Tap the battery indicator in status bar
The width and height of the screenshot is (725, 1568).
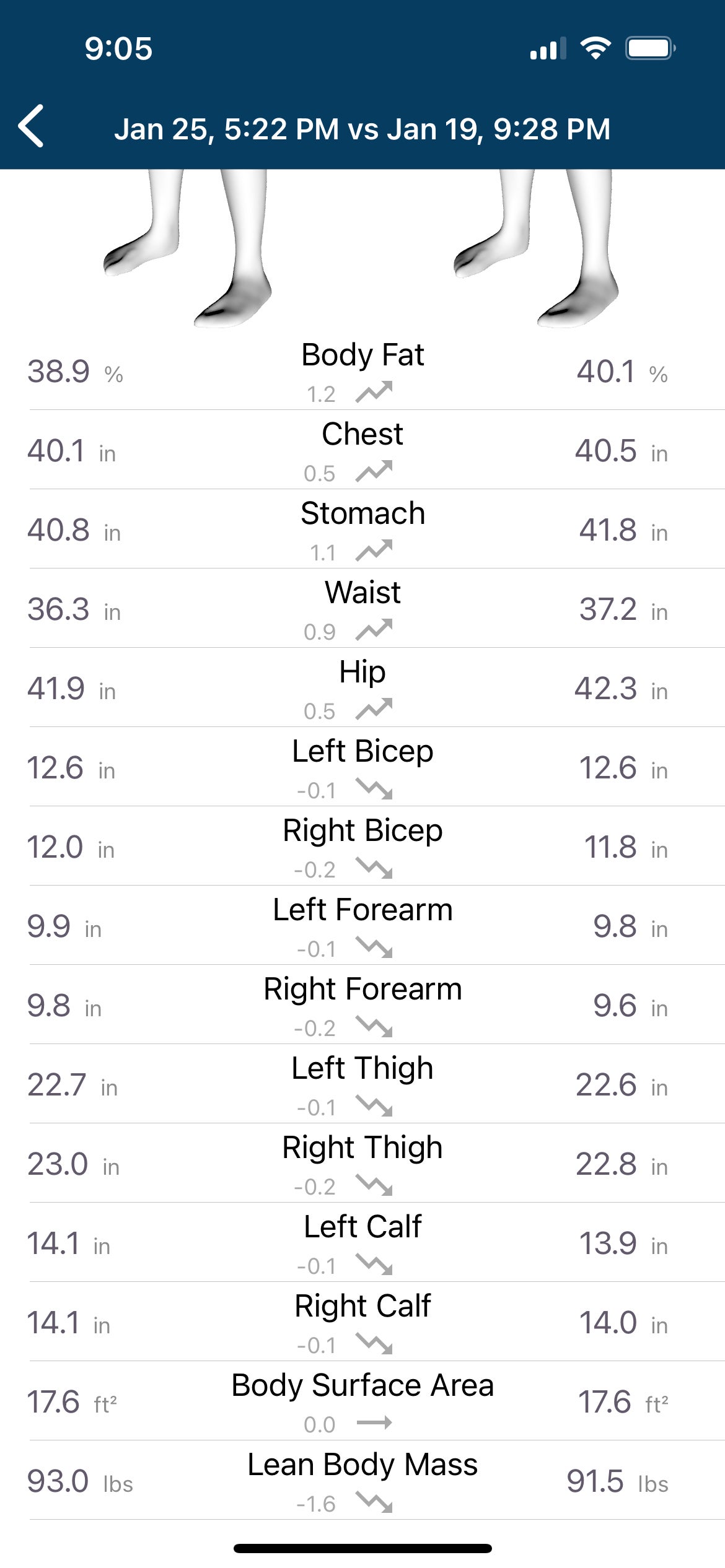click(649, 48)
